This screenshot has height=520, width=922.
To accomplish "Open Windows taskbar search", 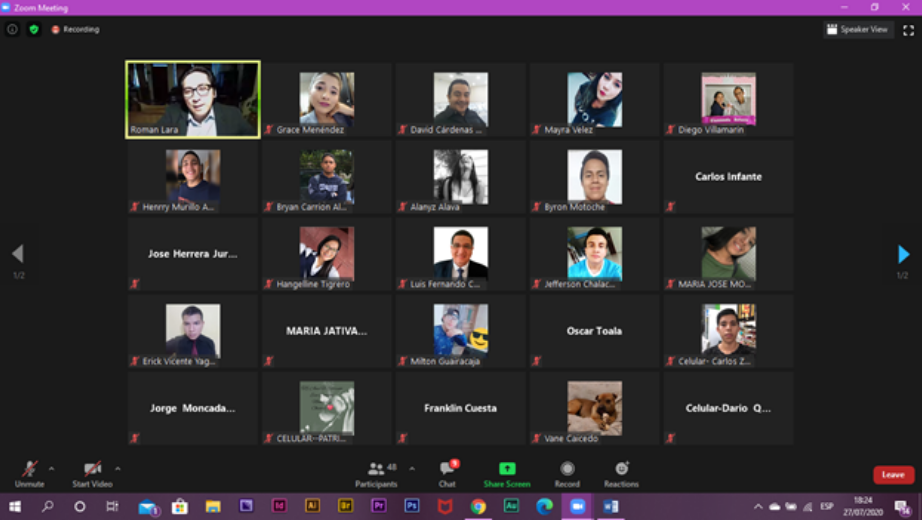I will (x=48, y=506).
